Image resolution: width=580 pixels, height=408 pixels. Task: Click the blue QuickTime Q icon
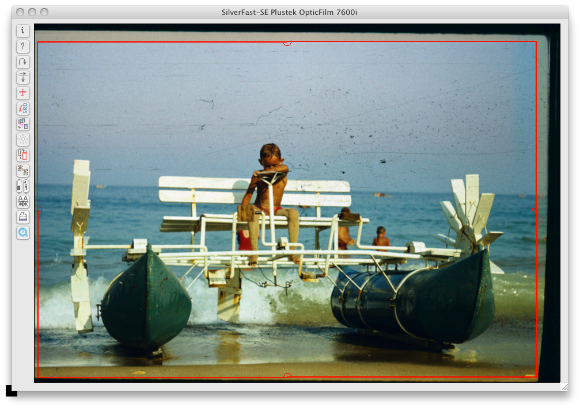point(23,233)
